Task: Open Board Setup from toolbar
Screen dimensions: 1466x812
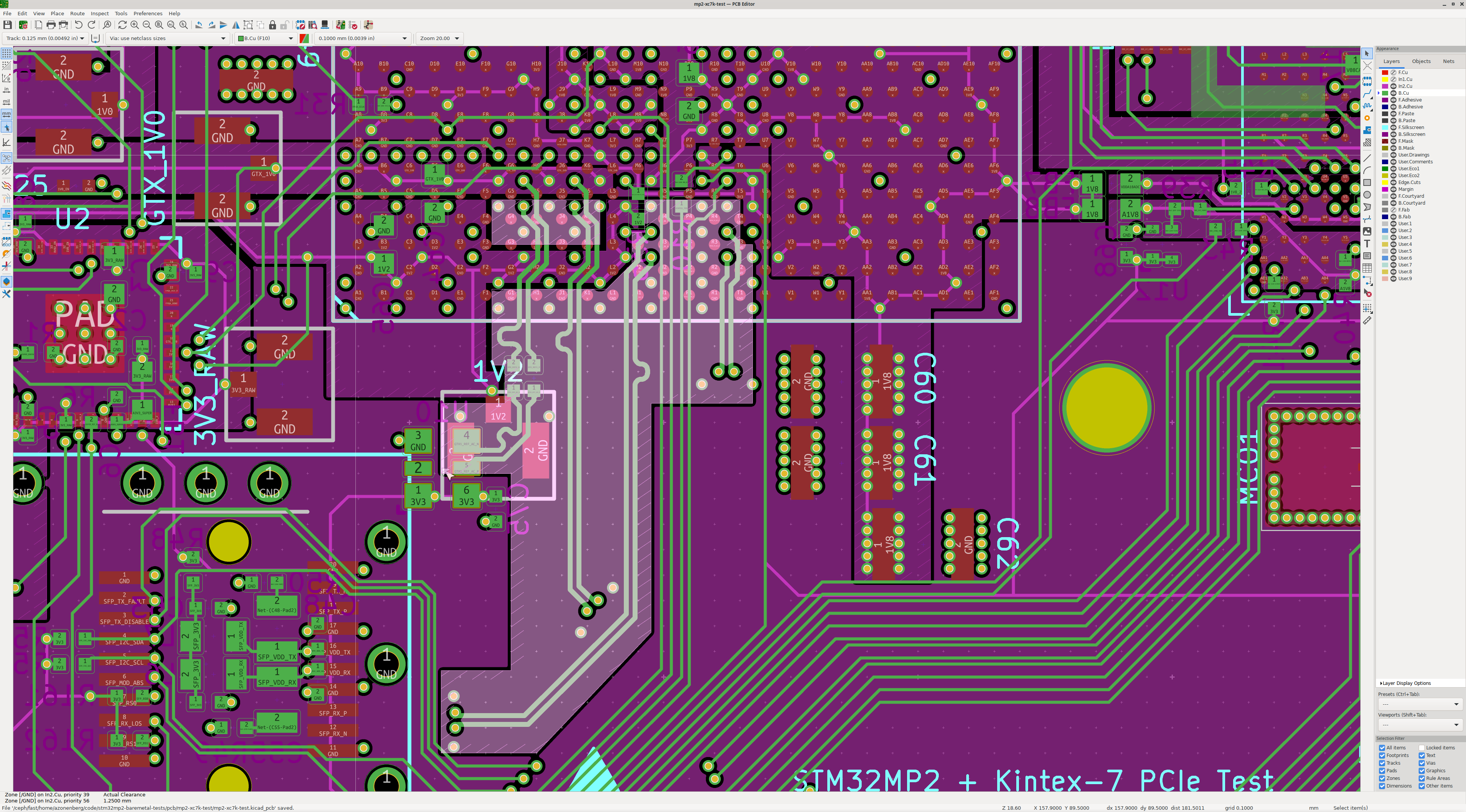Action: pyautogui.click(x=23, y=25)
